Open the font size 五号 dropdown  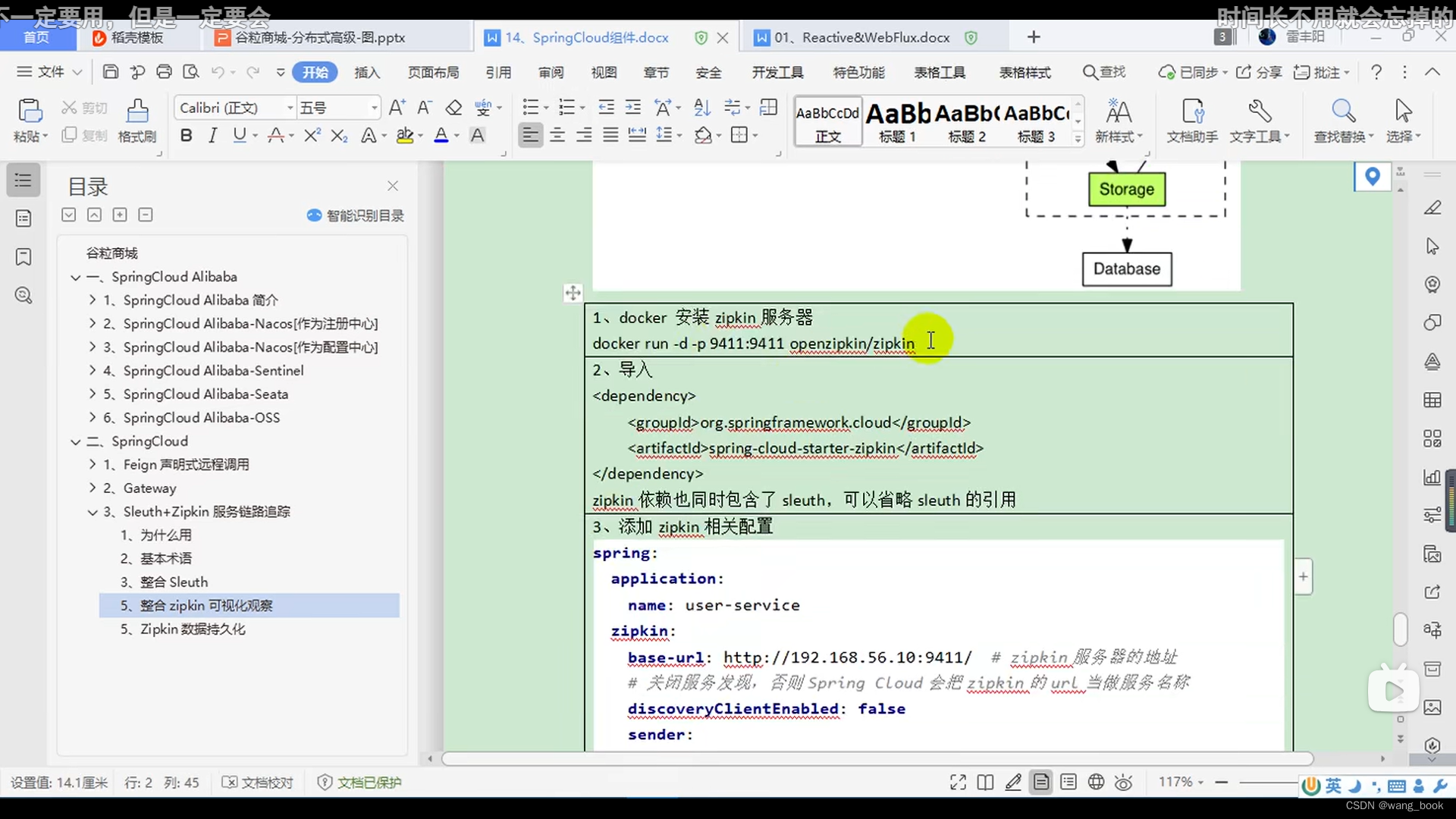coord(374,108)
